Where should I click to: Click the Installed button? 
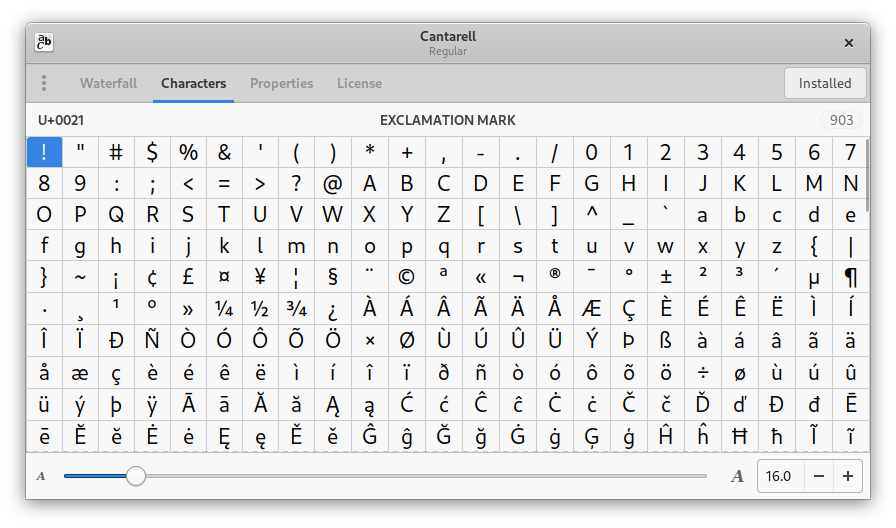pos(824,83)
